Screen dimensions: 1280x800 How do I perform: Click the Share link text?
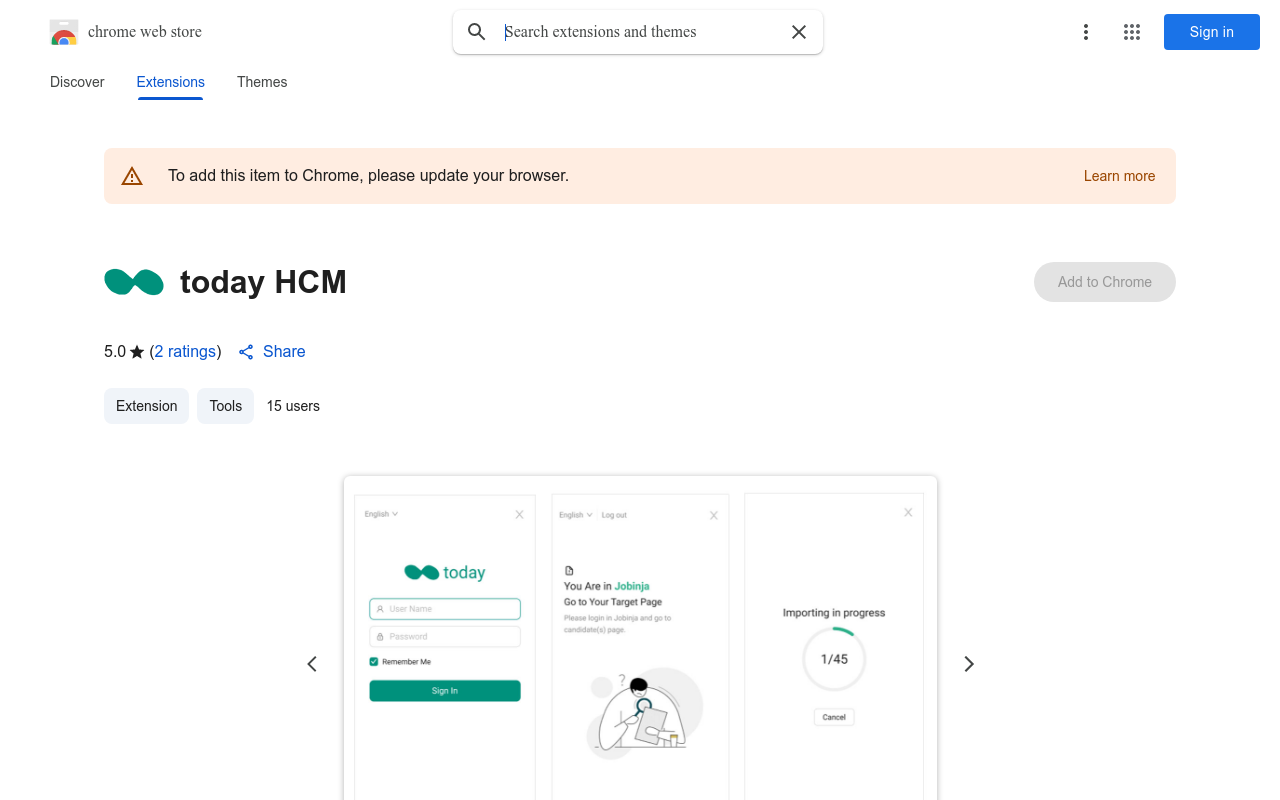[x=284, y=352]
